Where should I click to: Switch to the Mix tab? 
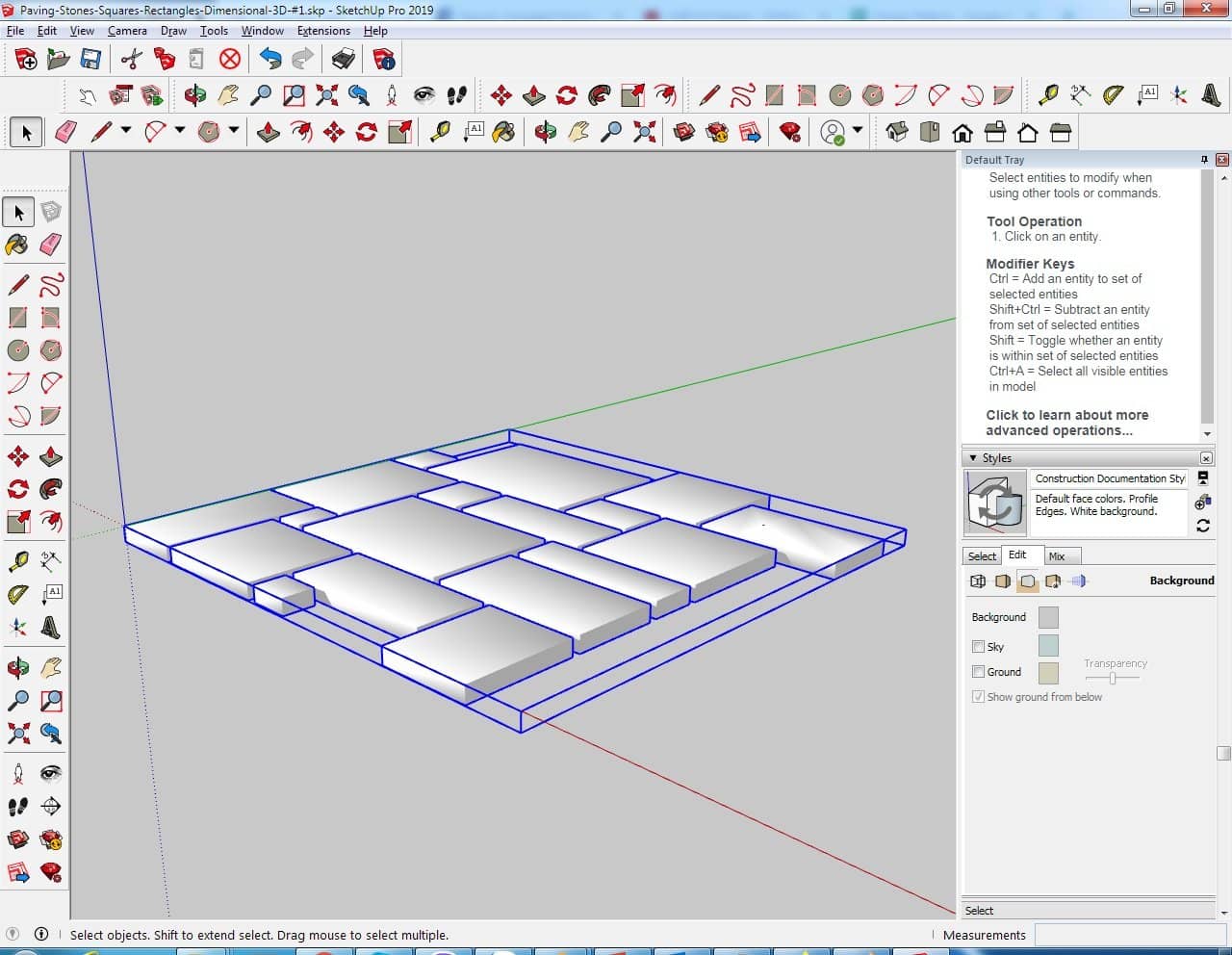click(1057, 556)
